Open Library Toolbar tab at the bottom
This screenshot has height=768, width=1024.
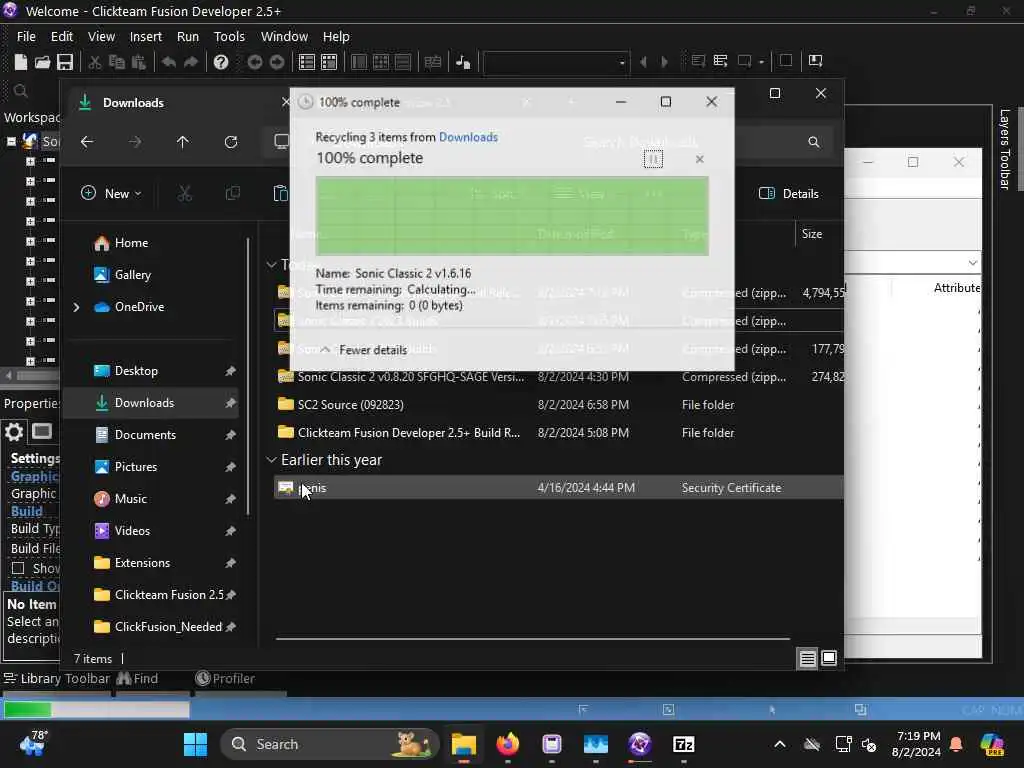click(x=57, y=679)
